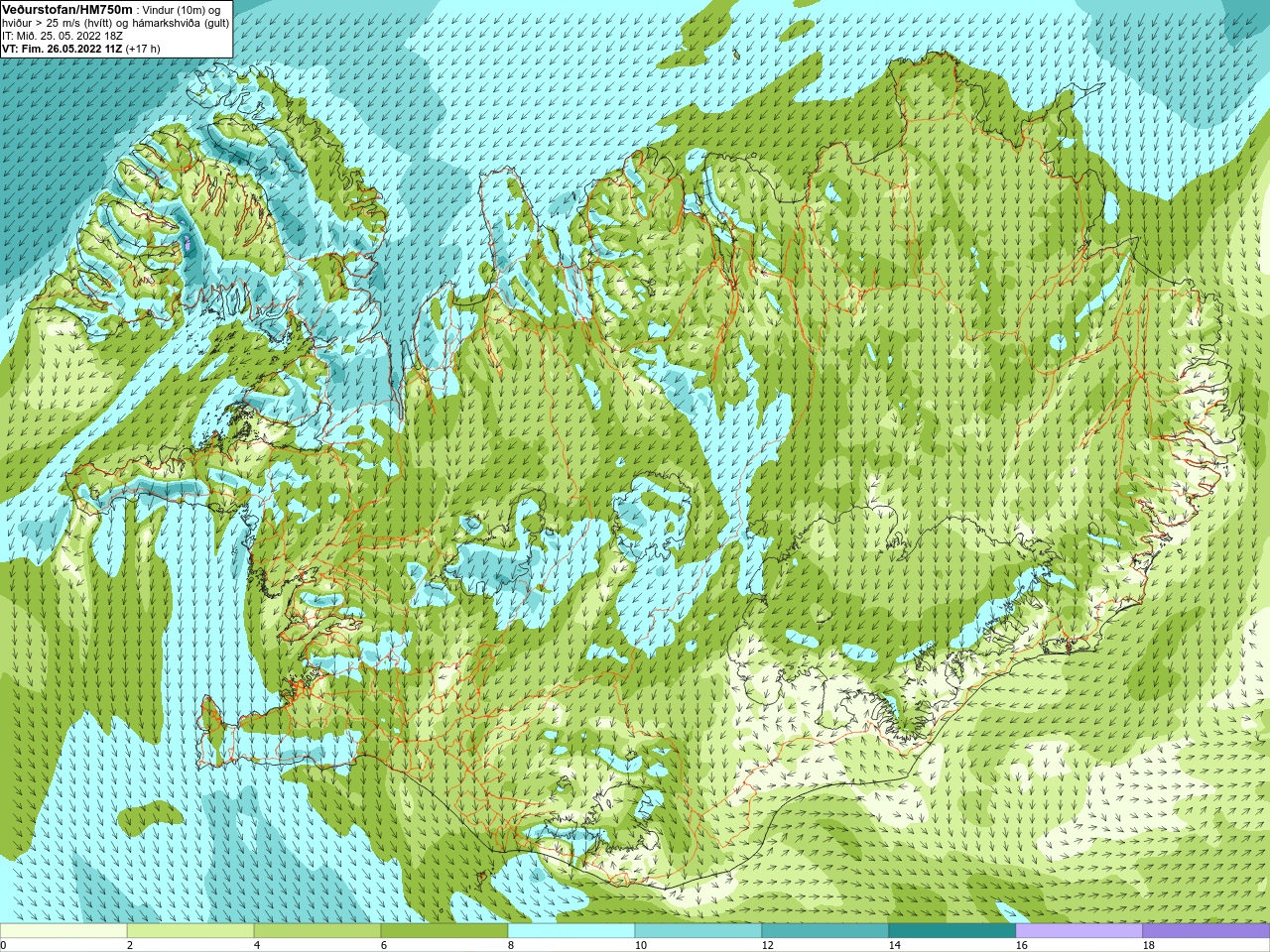
Task: Click the 8–10 m/s light cyan legend swatch
Action: coord(571,931)
